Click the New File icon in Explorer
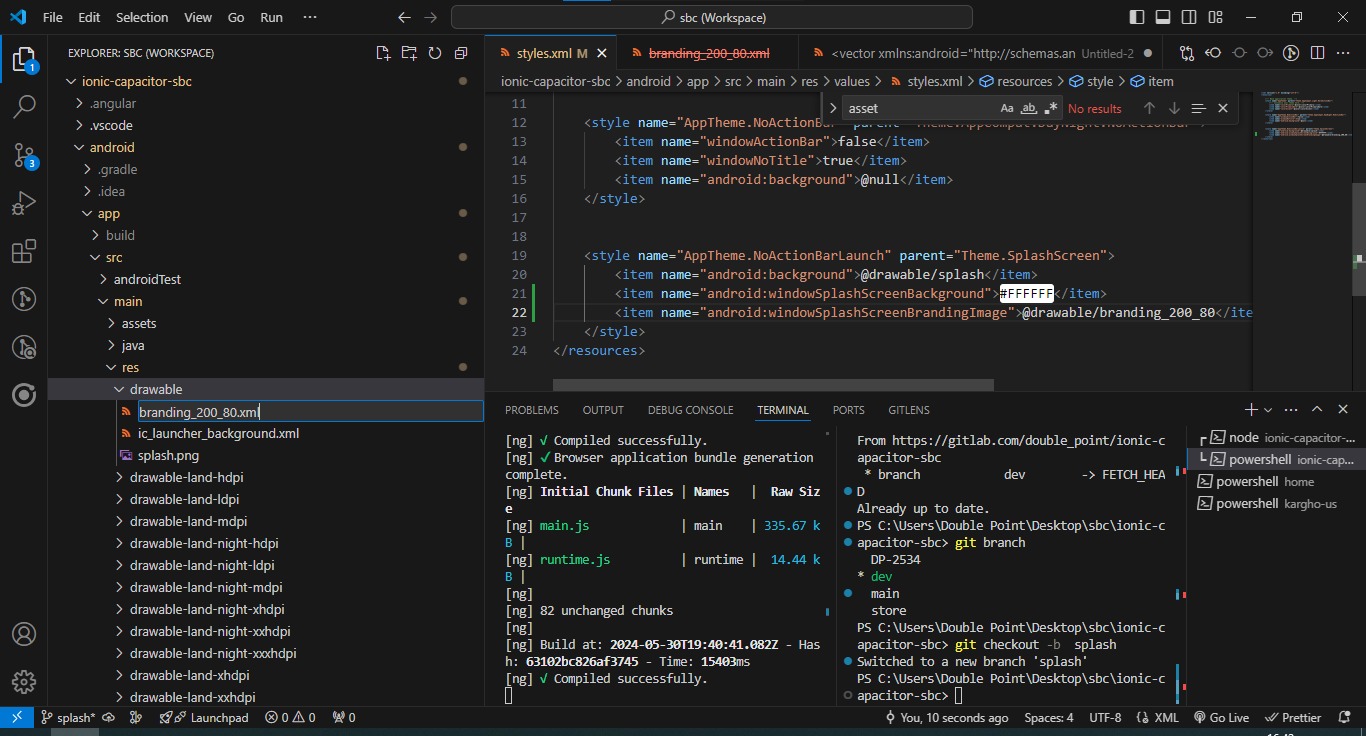Viewport: 1366px width, 736px height. 383,53
